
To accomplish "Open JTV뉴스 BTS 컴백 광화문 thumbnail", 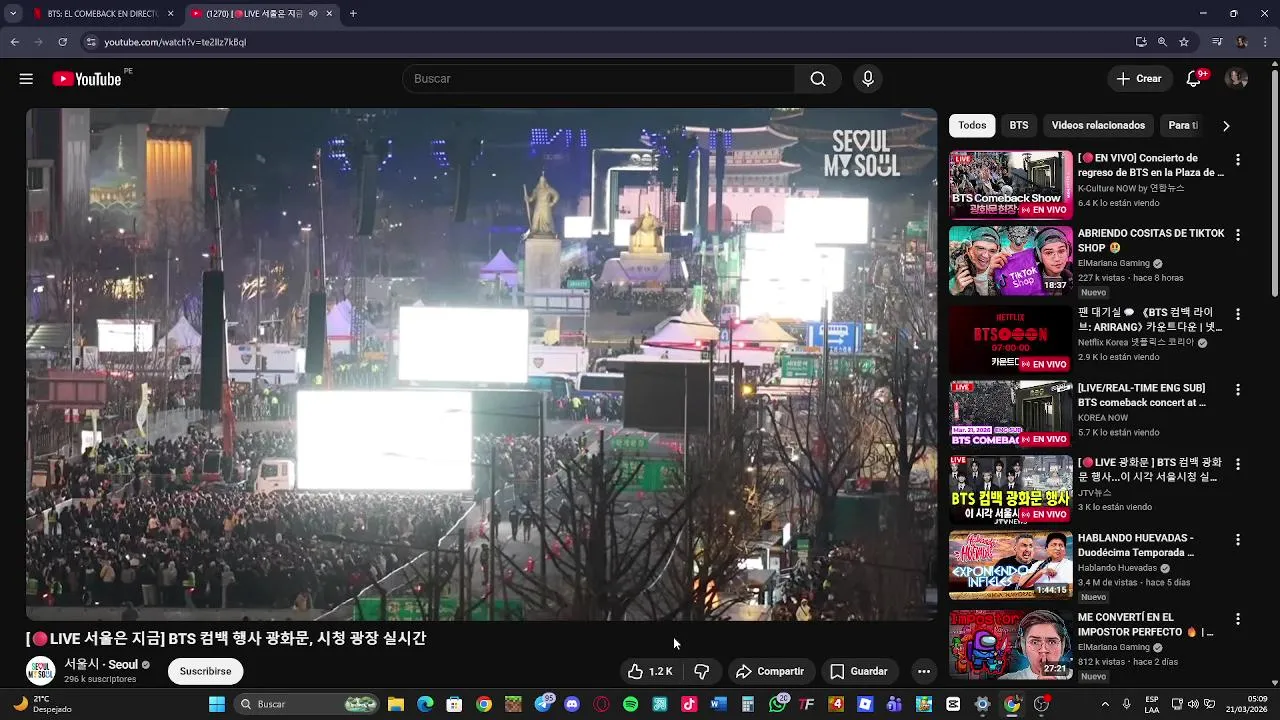I will coord(1010,490).
